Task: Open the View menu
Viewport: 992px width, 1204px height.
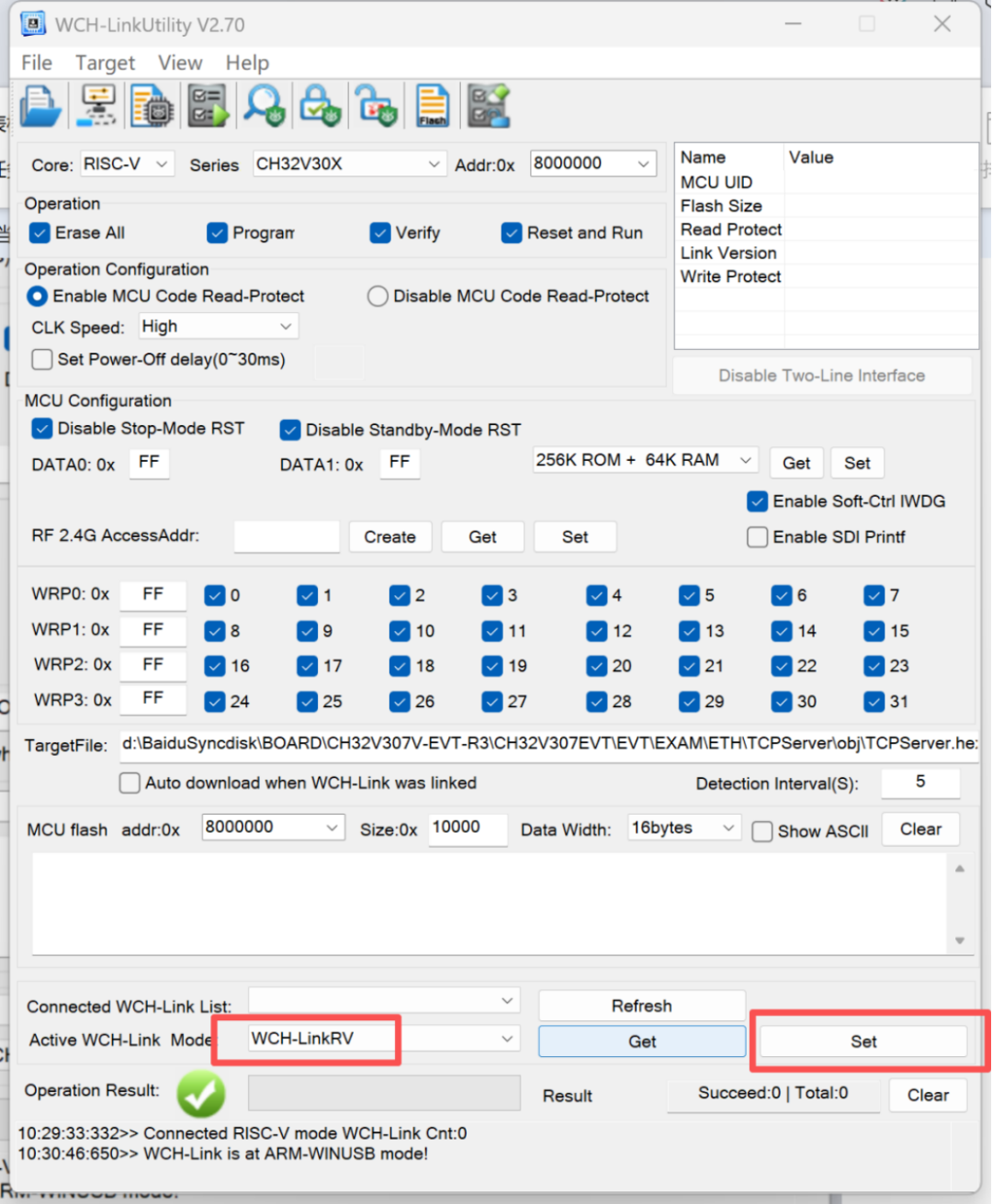Action: [180, 62]
